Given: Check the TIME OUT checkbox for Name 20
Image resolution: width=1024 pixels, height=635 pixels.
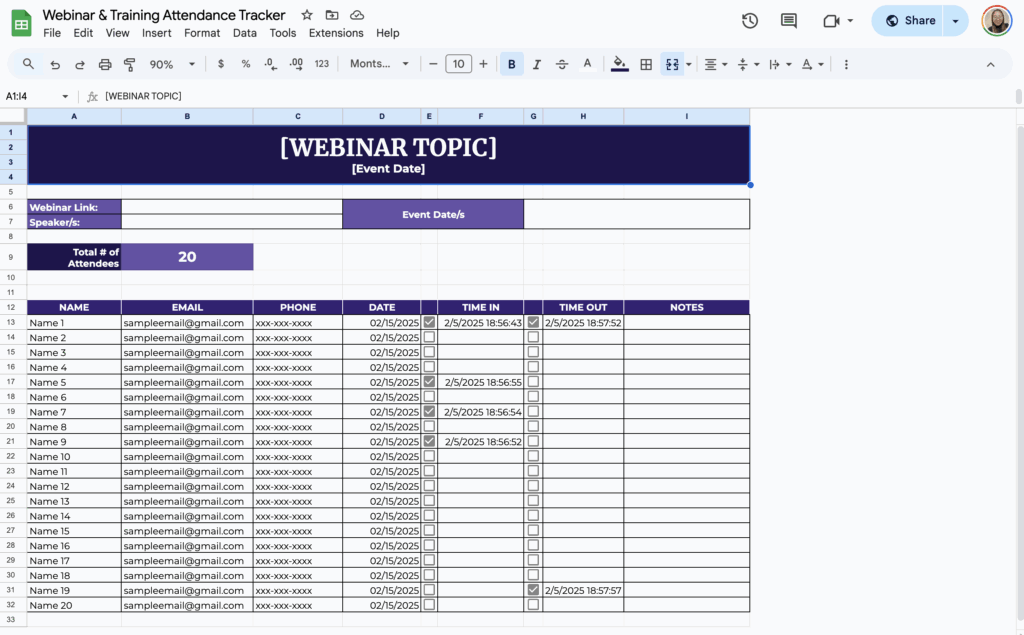Looking at the screenshot, I should pos(533,605).
